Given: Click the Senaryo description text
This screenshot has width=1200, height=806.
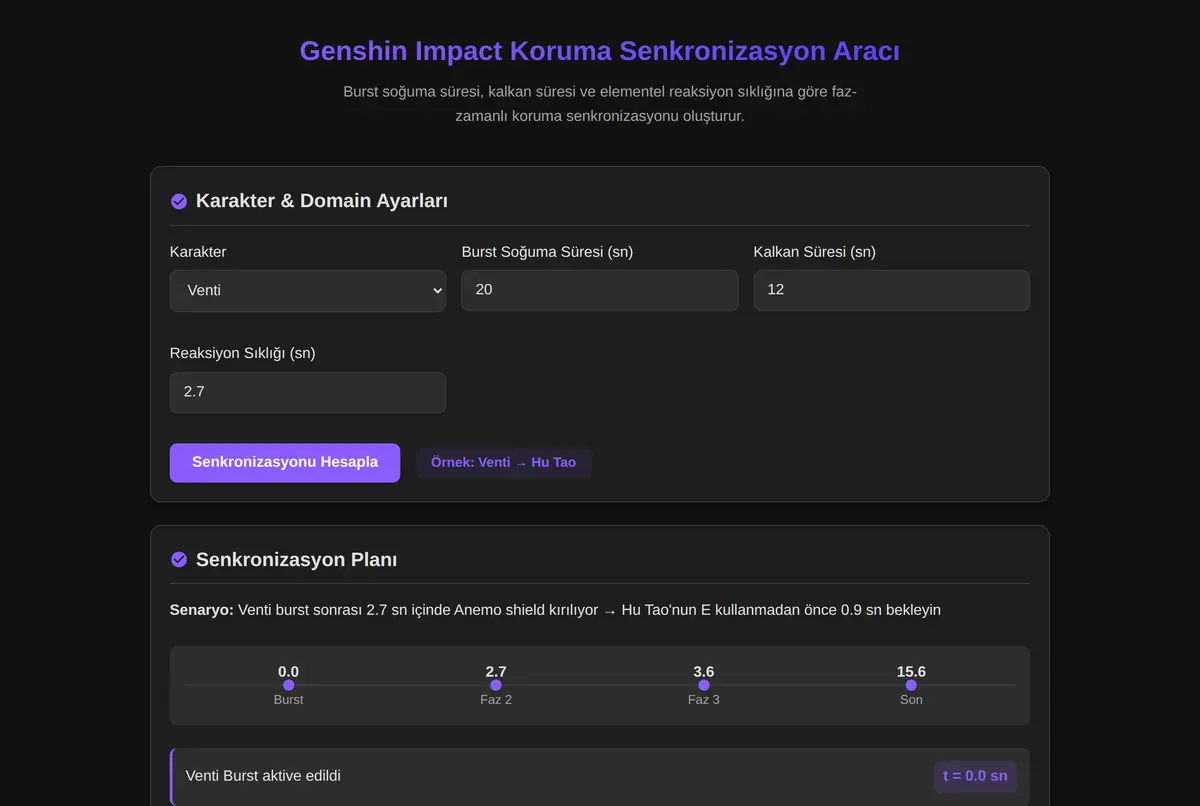Looking at the screenshot, I should [x=555, y=610].
